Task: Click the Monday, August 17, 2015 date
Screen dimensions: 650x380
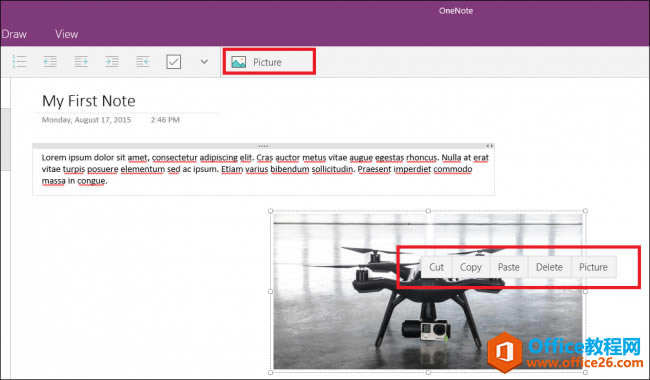Action: [86, 120]
